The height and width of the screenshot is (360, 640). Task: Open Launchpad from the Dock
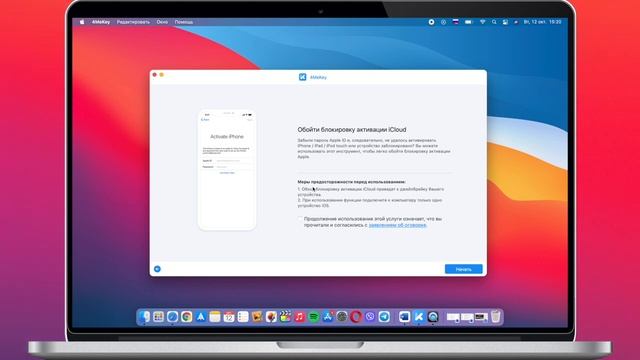(158, 316)
